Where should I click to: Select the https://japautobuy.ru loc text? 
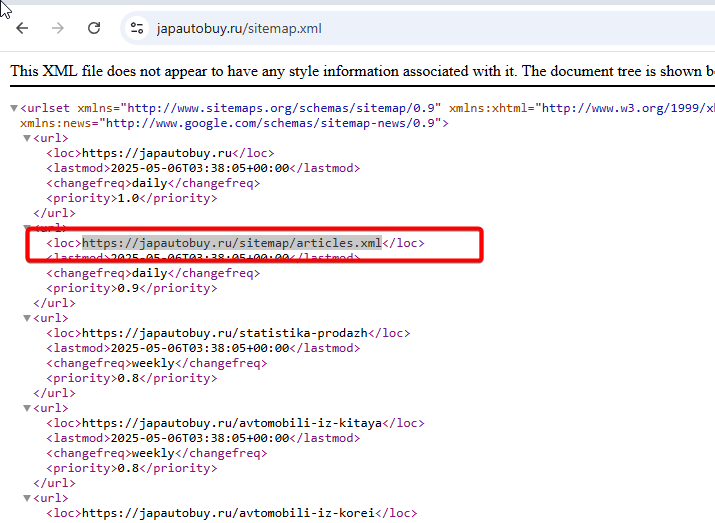(157, 153)
